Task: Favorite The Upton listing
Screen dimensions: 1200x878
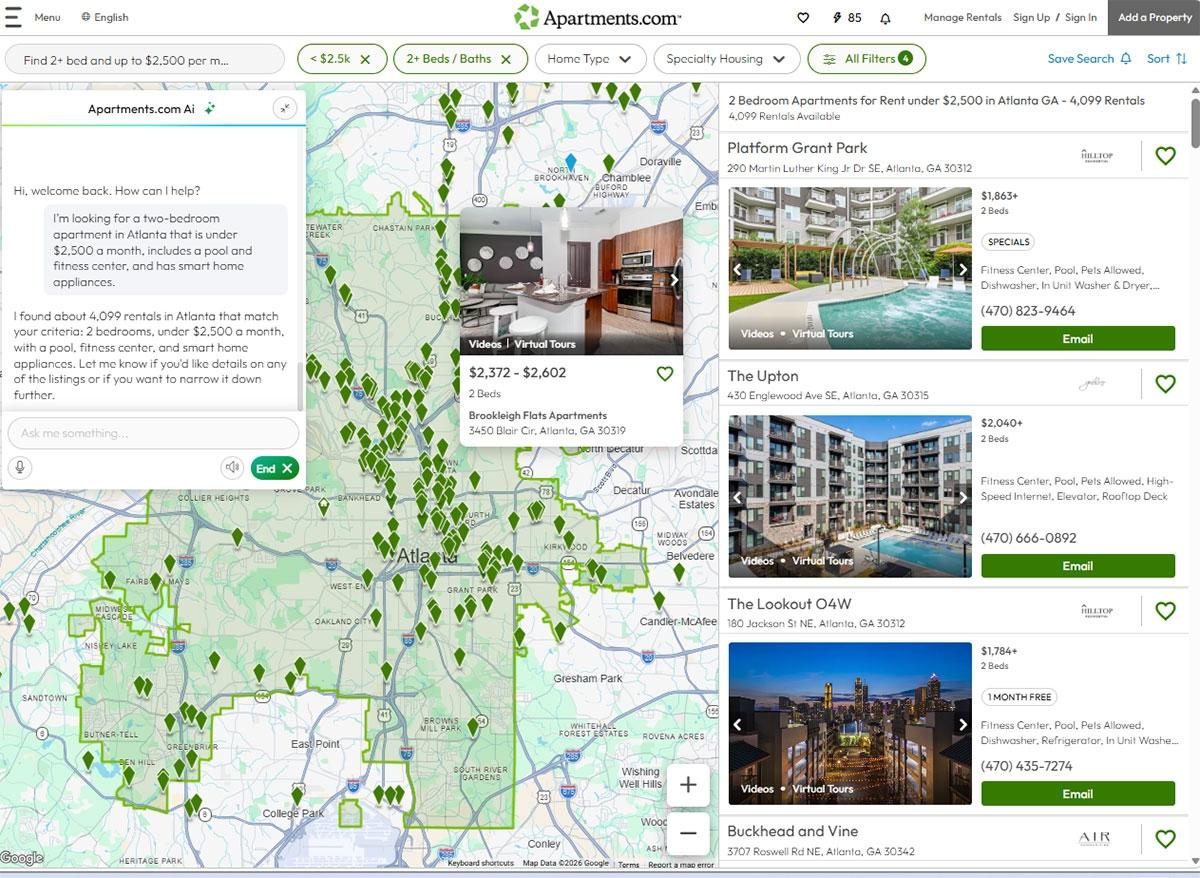Action: [1165, 384]
